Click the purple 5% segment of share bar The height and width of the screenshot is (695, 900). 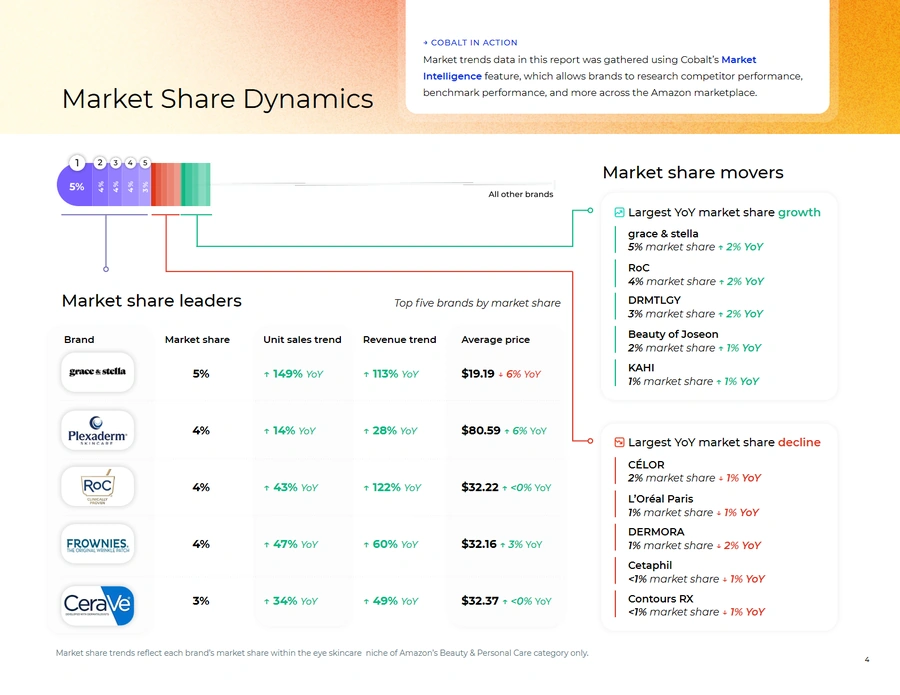(x=75, y=184)
